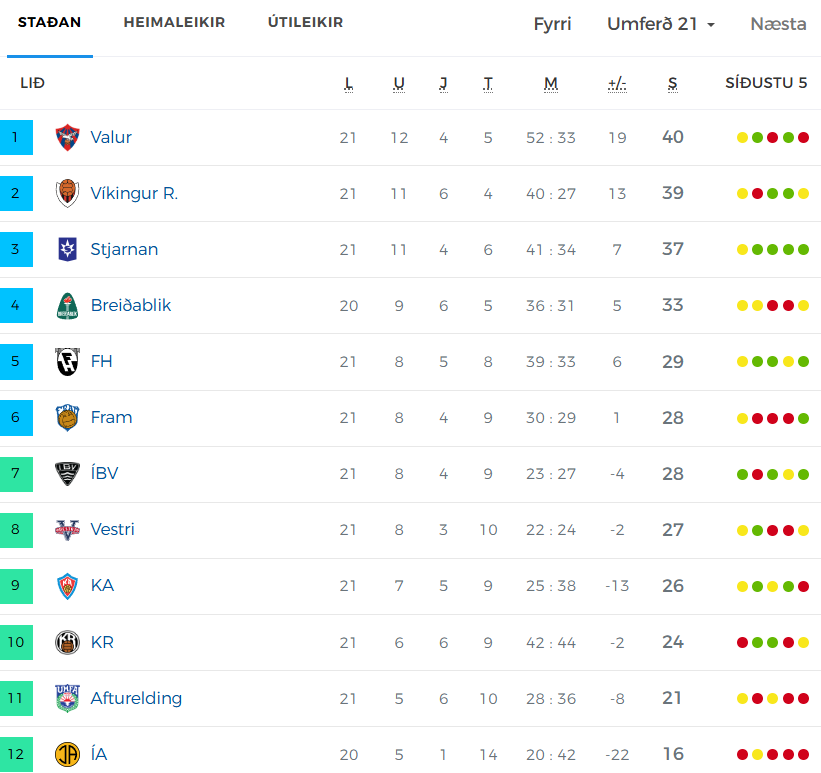
Task: Click the Breiðablik green crest icon
Action: [68, 306]
